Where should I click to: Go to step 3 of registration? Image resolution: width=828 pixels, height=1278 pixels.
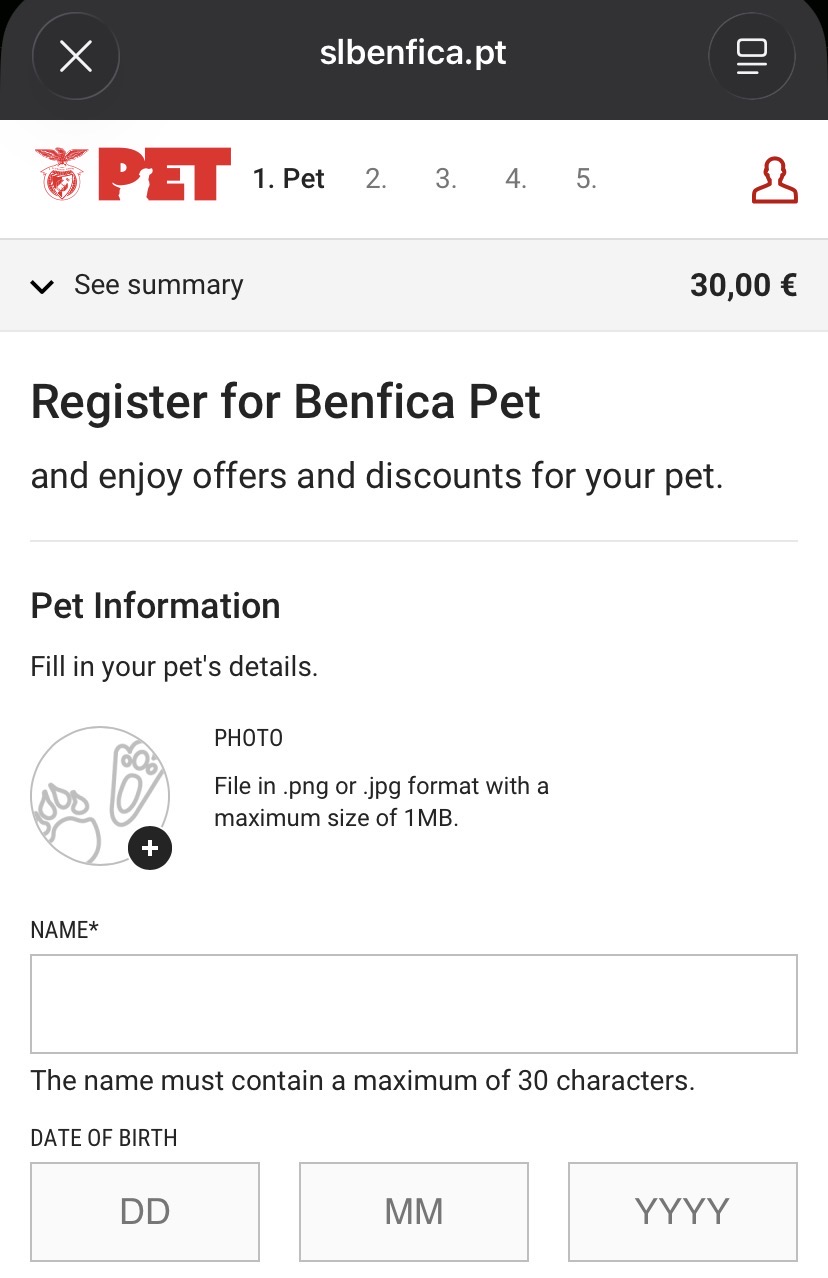446,179
